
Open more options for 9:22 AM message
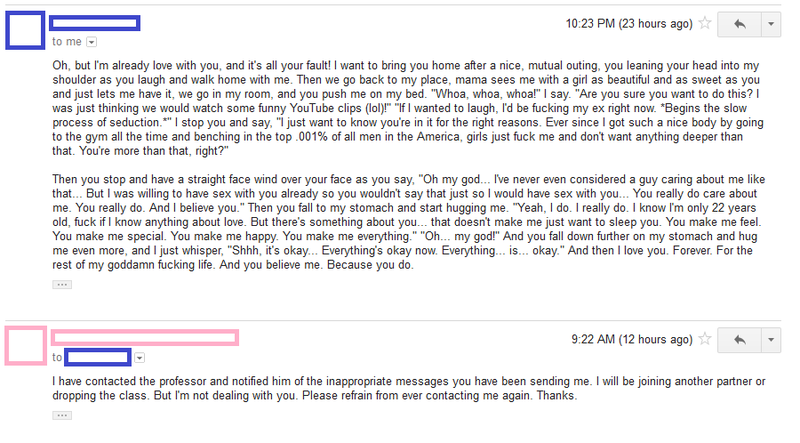click(x=771, y=340)
